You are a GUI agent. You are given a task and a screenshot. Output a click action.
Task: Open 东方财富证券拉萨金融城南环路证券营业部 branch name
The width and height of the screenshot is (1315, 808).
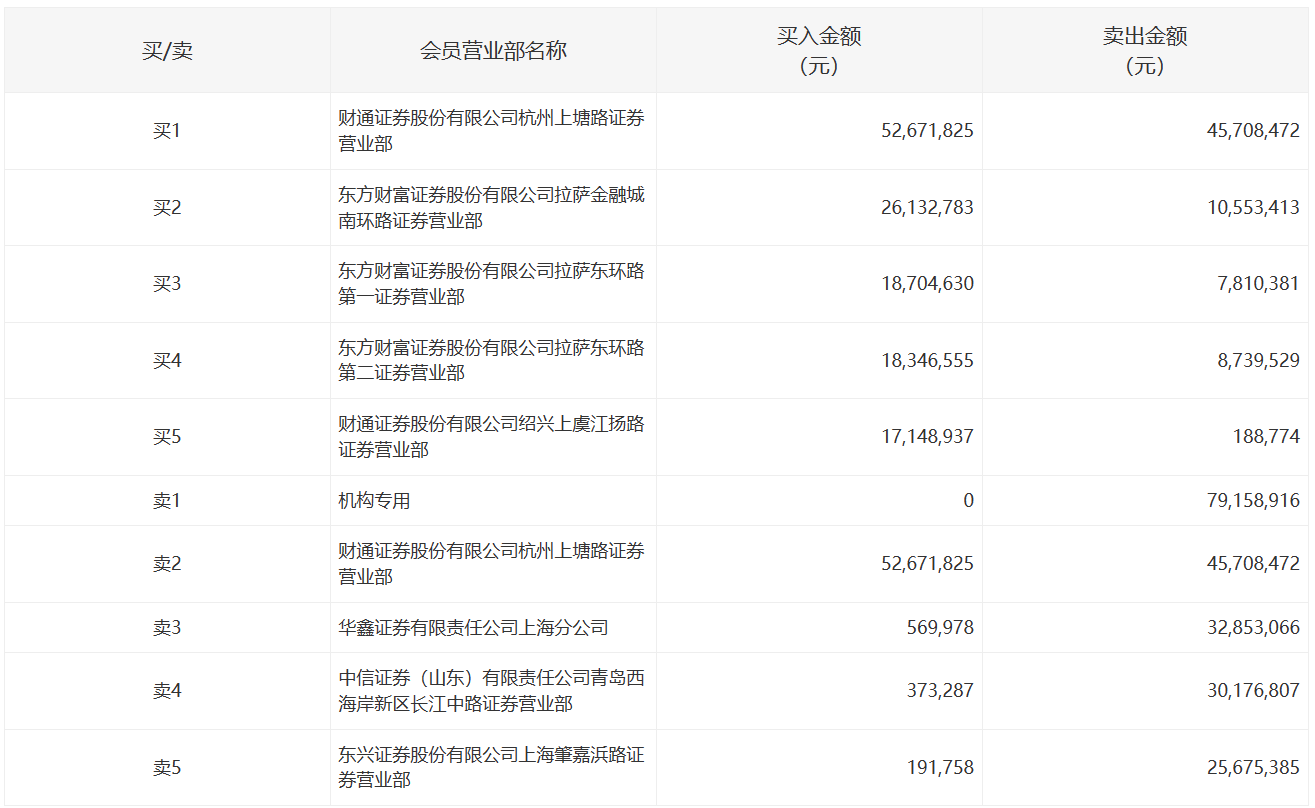coord(491,207)
